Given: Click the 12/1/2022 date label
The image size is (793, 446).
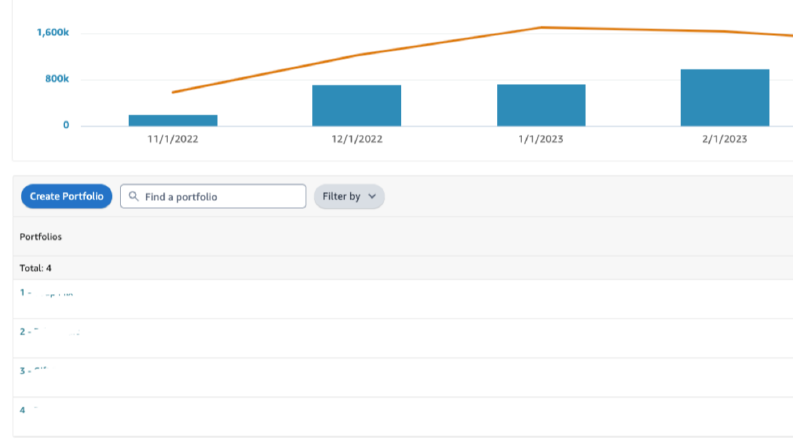Looking at the screenshot, I should [357, 139].
